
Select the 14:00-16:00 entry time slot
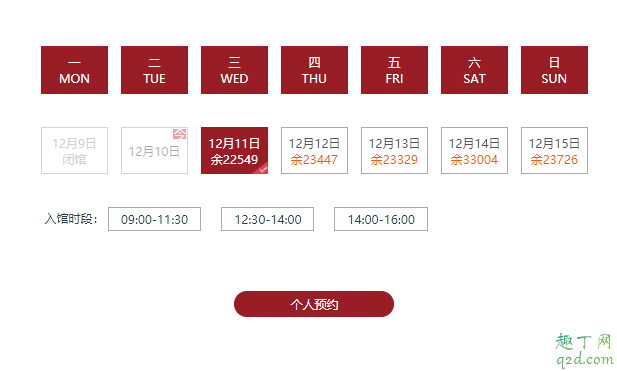tap(381, 219)
